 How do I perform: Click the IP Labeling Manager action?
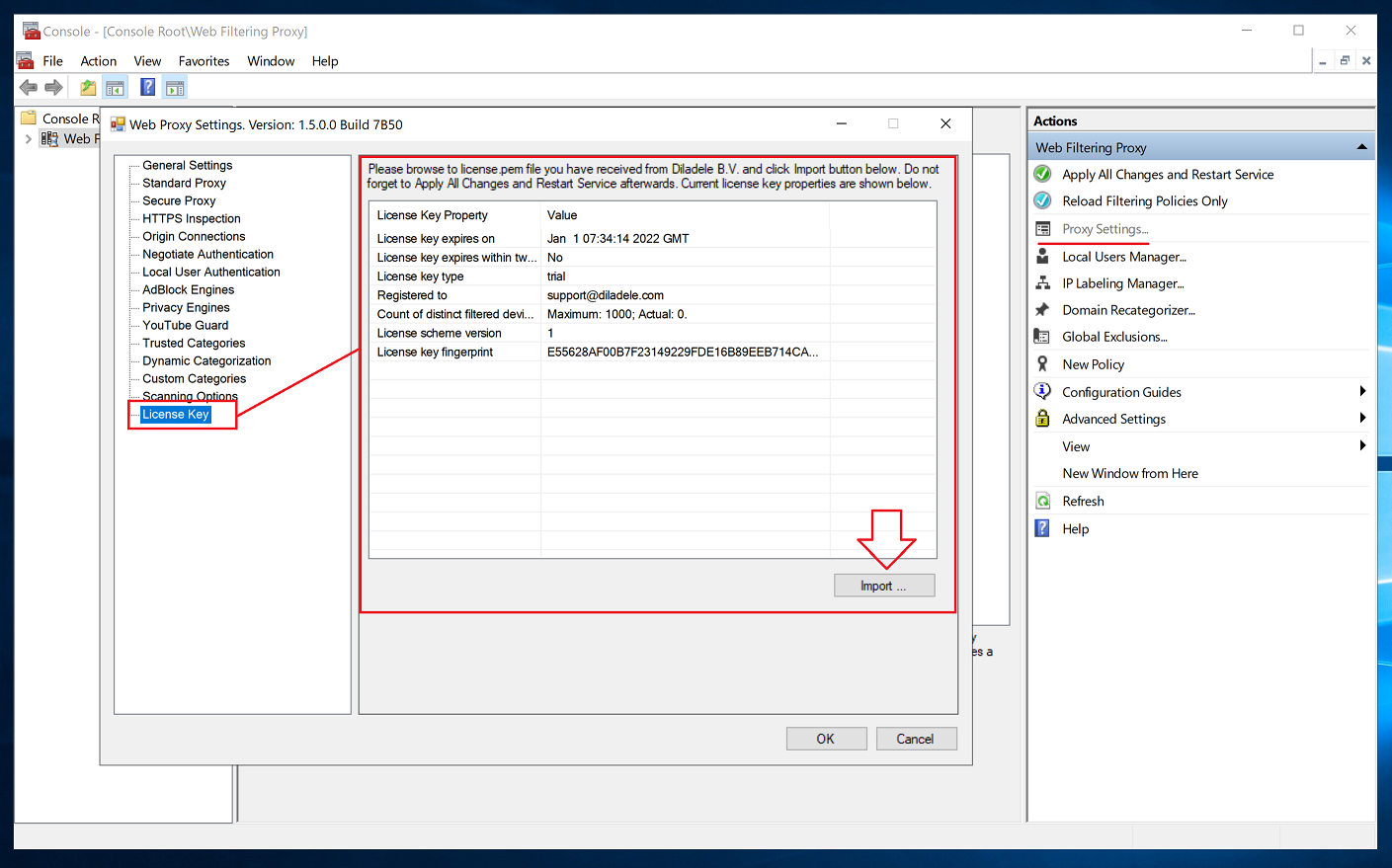[x=1123, y=283]
